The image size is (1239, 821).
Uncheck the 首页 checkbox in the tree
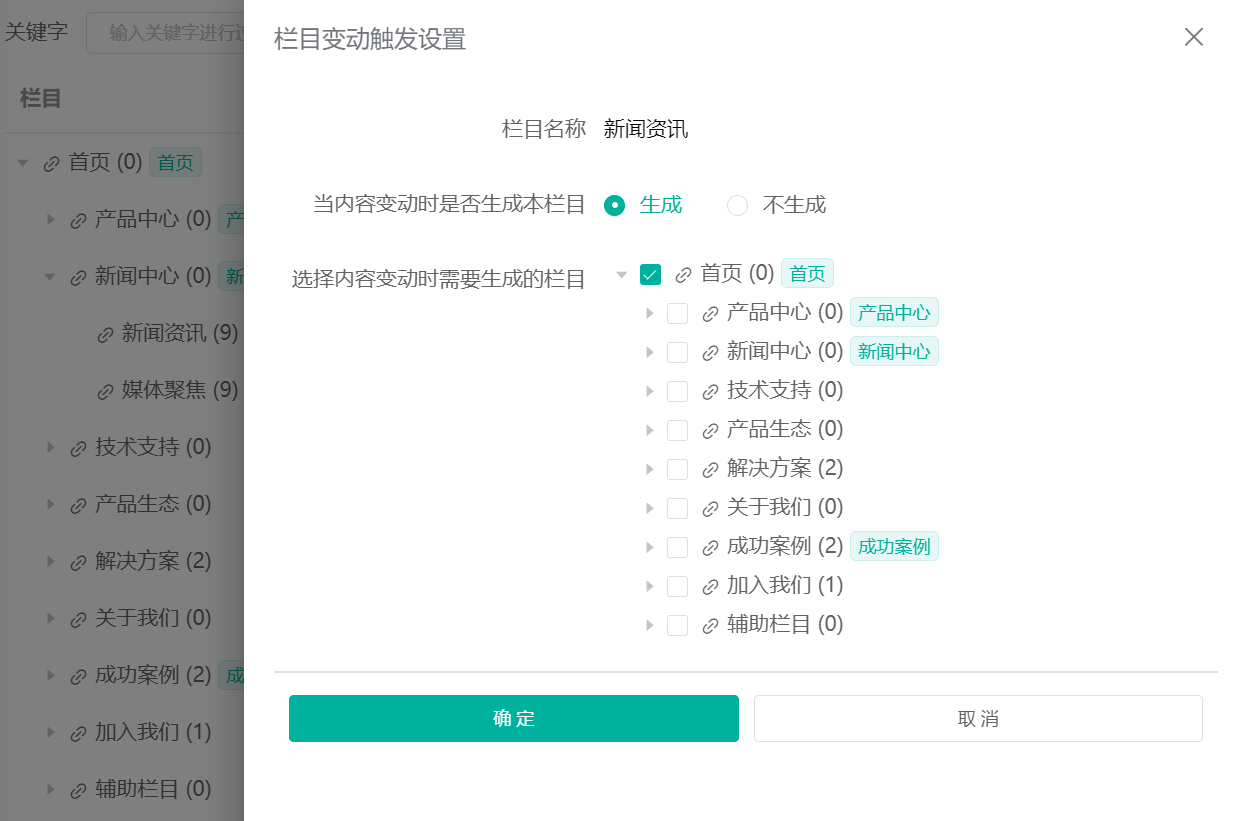coord(650,273)
